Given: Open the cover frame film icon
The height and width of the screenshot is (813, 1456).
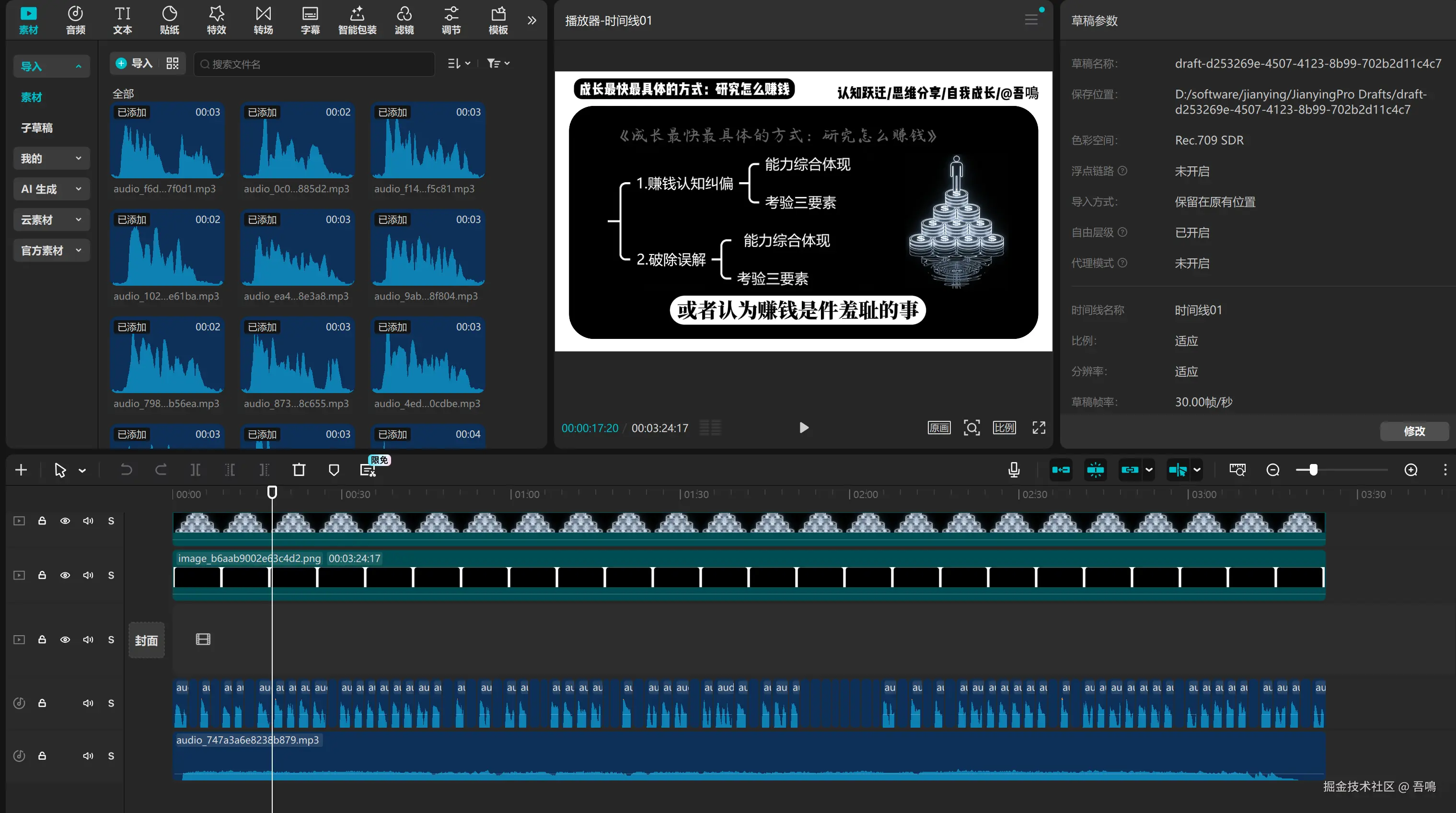Looking at the screenshot, I should pos(203,639).
